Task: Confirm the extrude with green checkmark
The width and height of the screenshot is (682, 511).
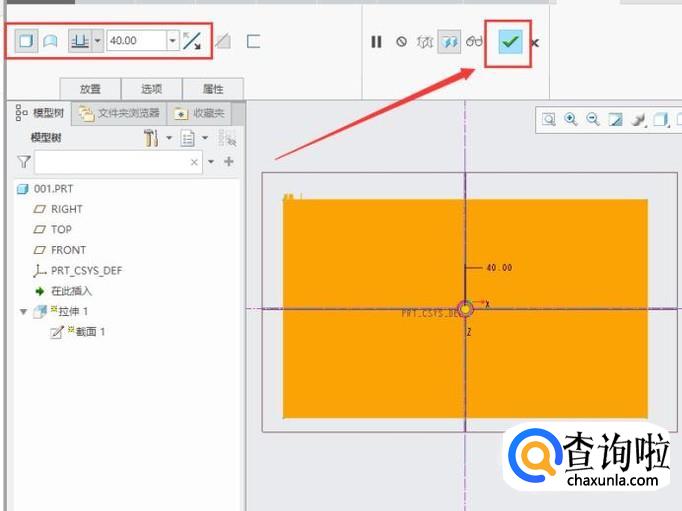Action: click(510, 42)
